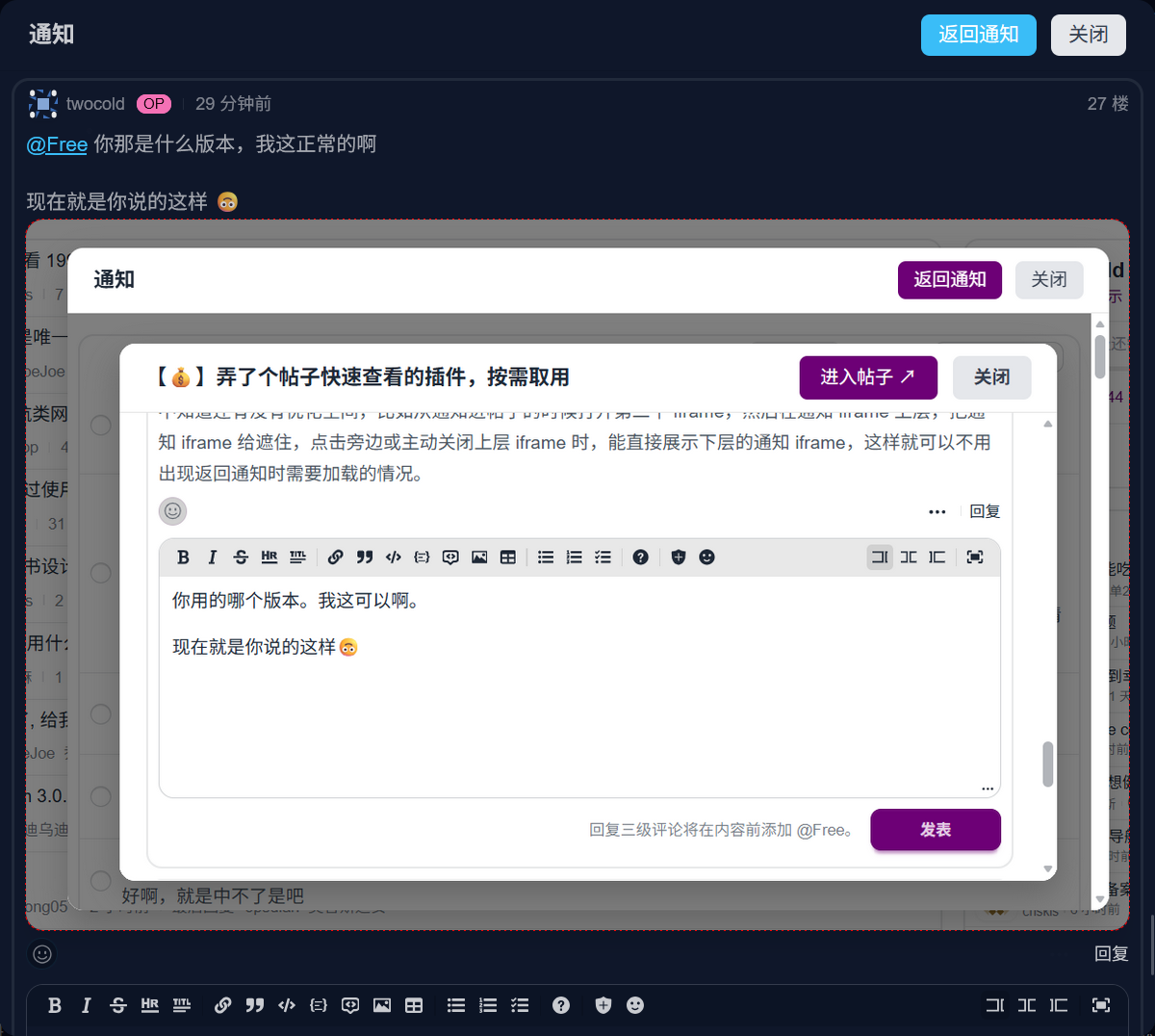Apply inline code formatting
The height and width of the screenshot is (1036, 1155).
coord(393,557)
